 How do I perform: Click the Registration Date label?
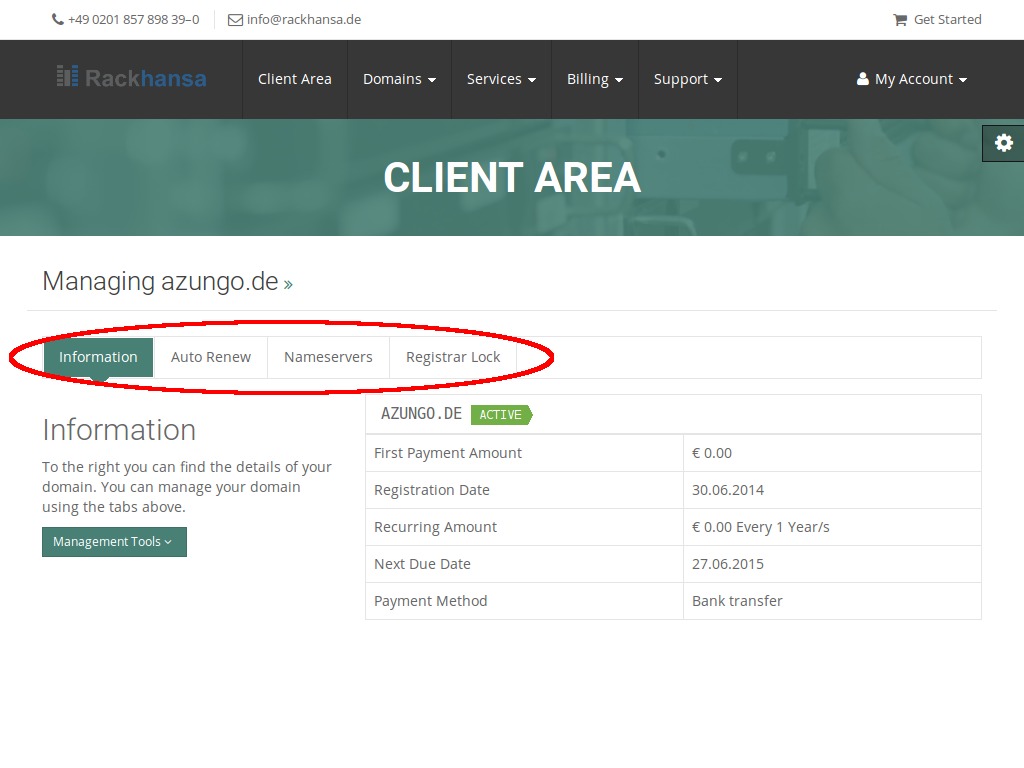point(432,490)
